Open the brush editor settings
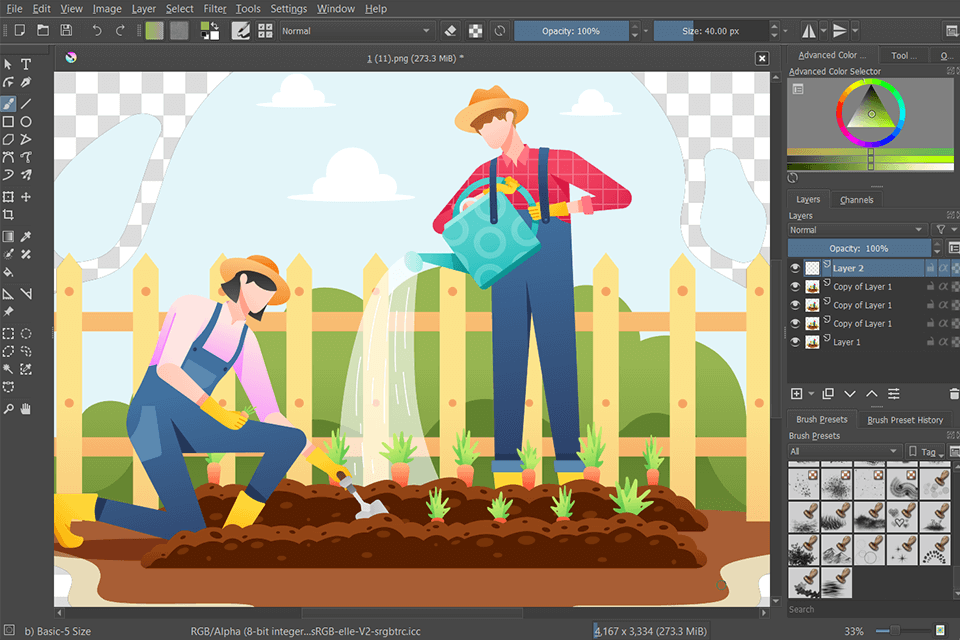 click(x=241, y=31)
